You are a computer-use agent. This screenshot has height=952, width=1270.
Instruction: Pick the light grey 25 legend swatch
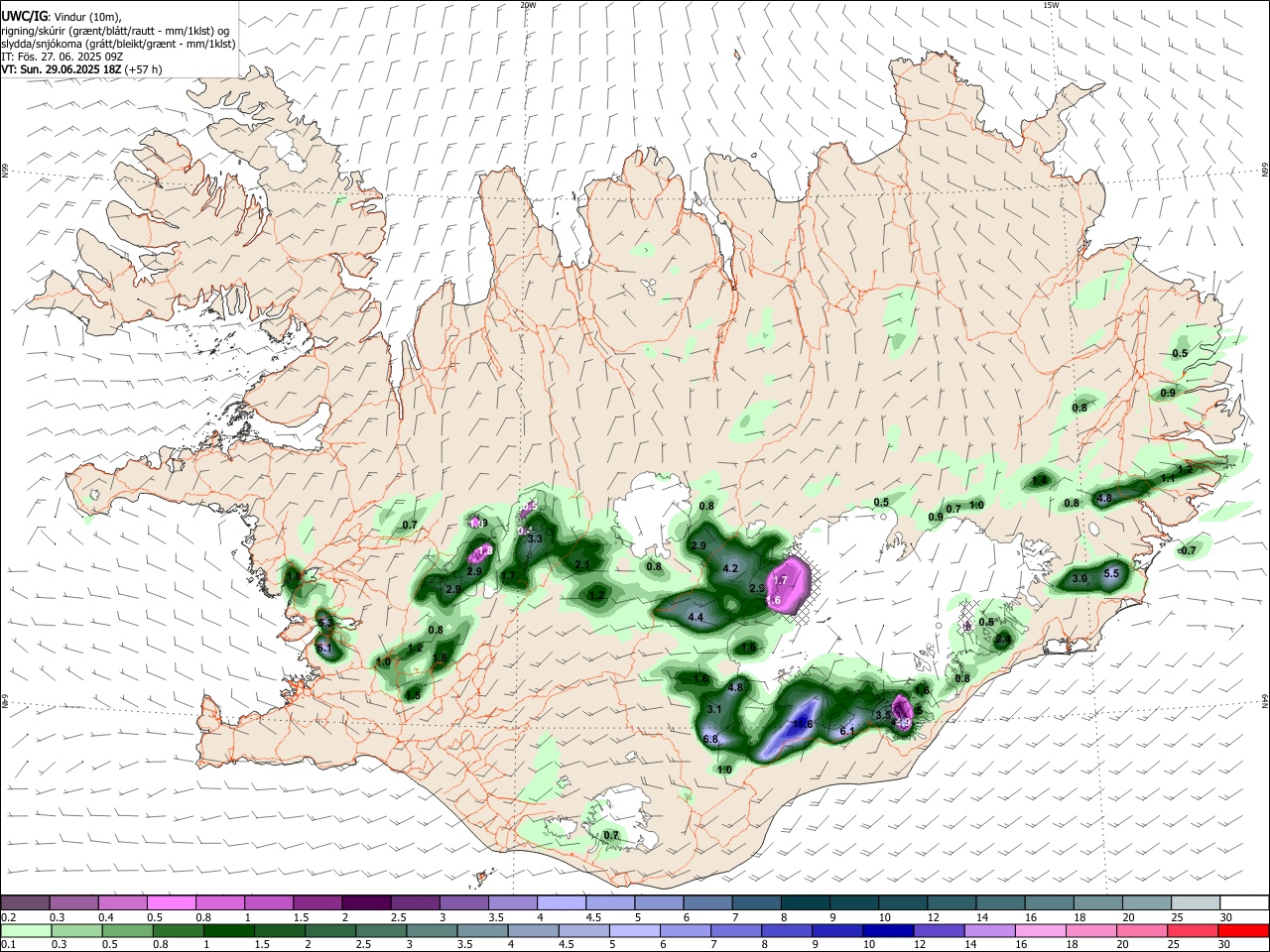[x=1196, y=902]
